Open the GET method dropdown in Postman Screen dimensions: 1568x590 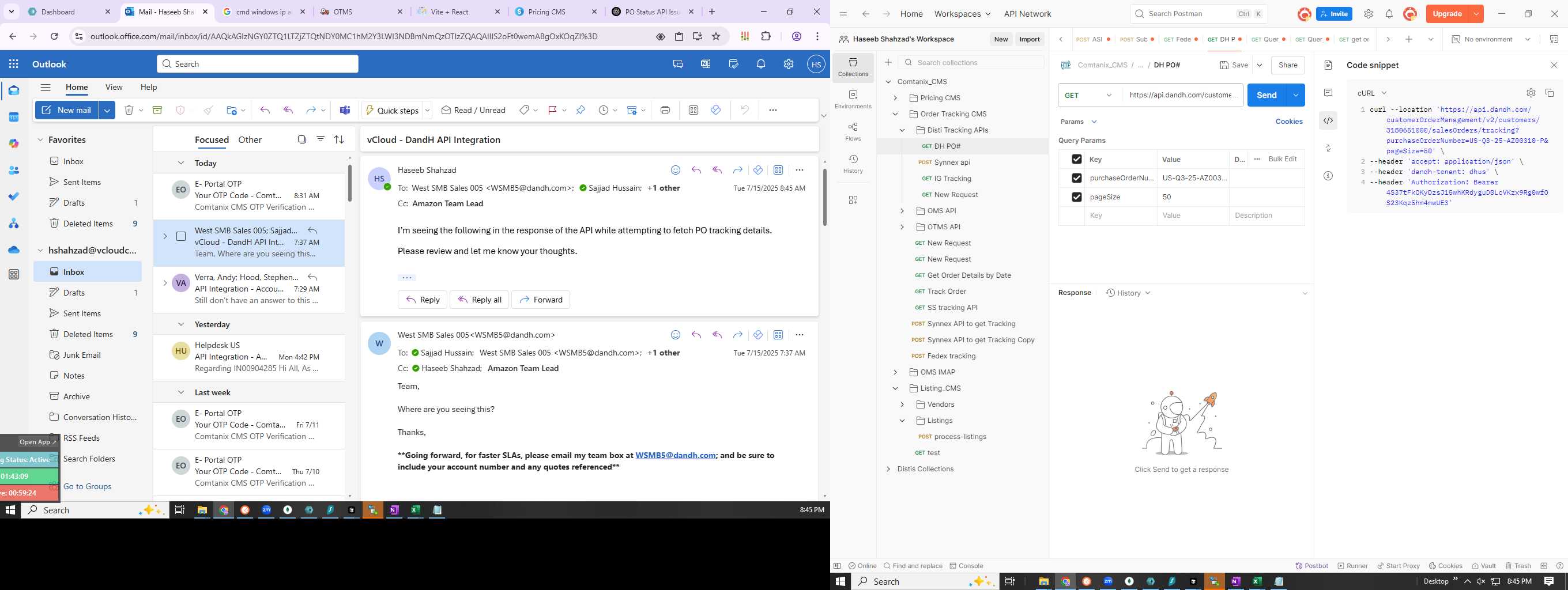point(1089,95)
